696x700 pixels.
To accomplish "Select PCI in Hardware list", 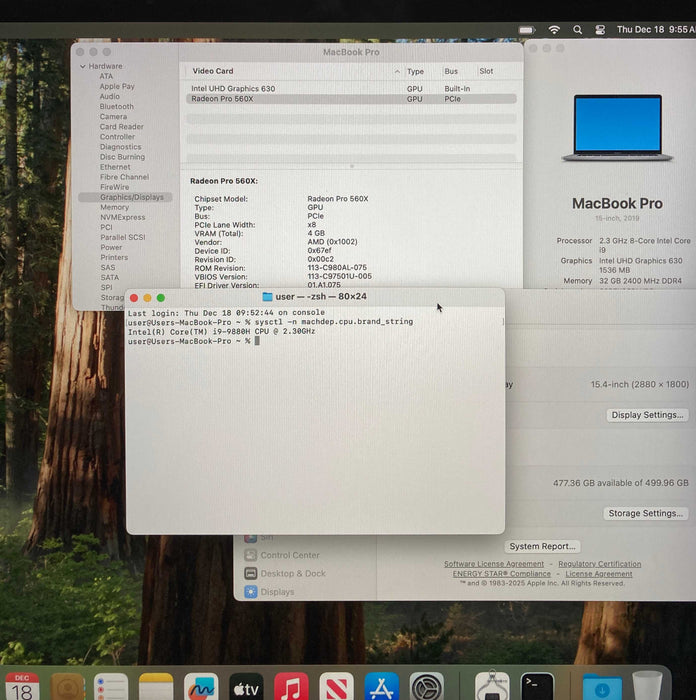I will (106, 227).
